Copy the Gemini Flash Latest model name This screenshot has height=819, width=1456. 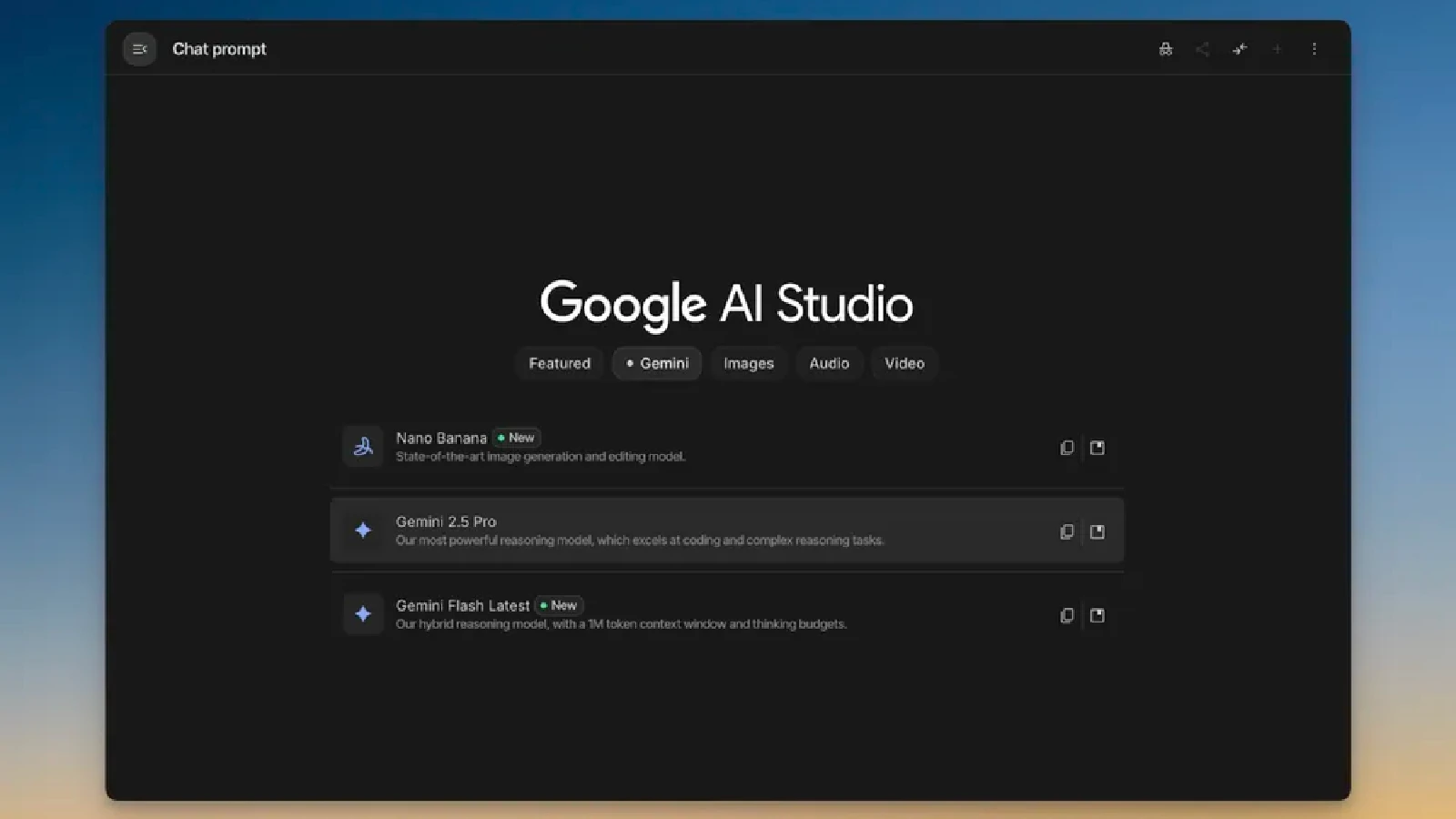coord(1067,615)
